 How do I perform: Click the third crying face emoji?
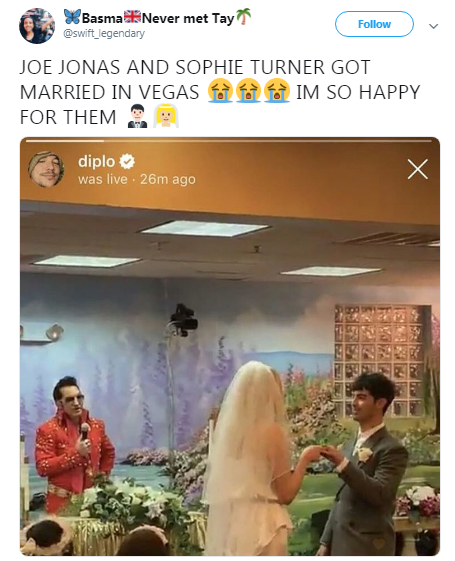(x=277, y=91)
